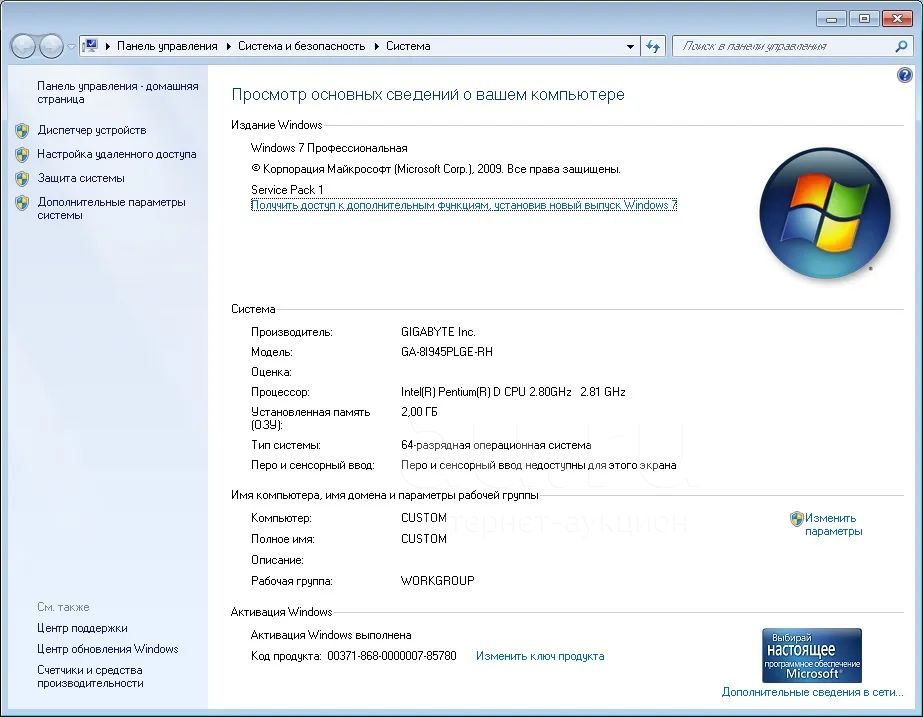Click the CUSTOM value beside Компьютер
The width and height of the screenshot is (923, 717).
(424, 518)
